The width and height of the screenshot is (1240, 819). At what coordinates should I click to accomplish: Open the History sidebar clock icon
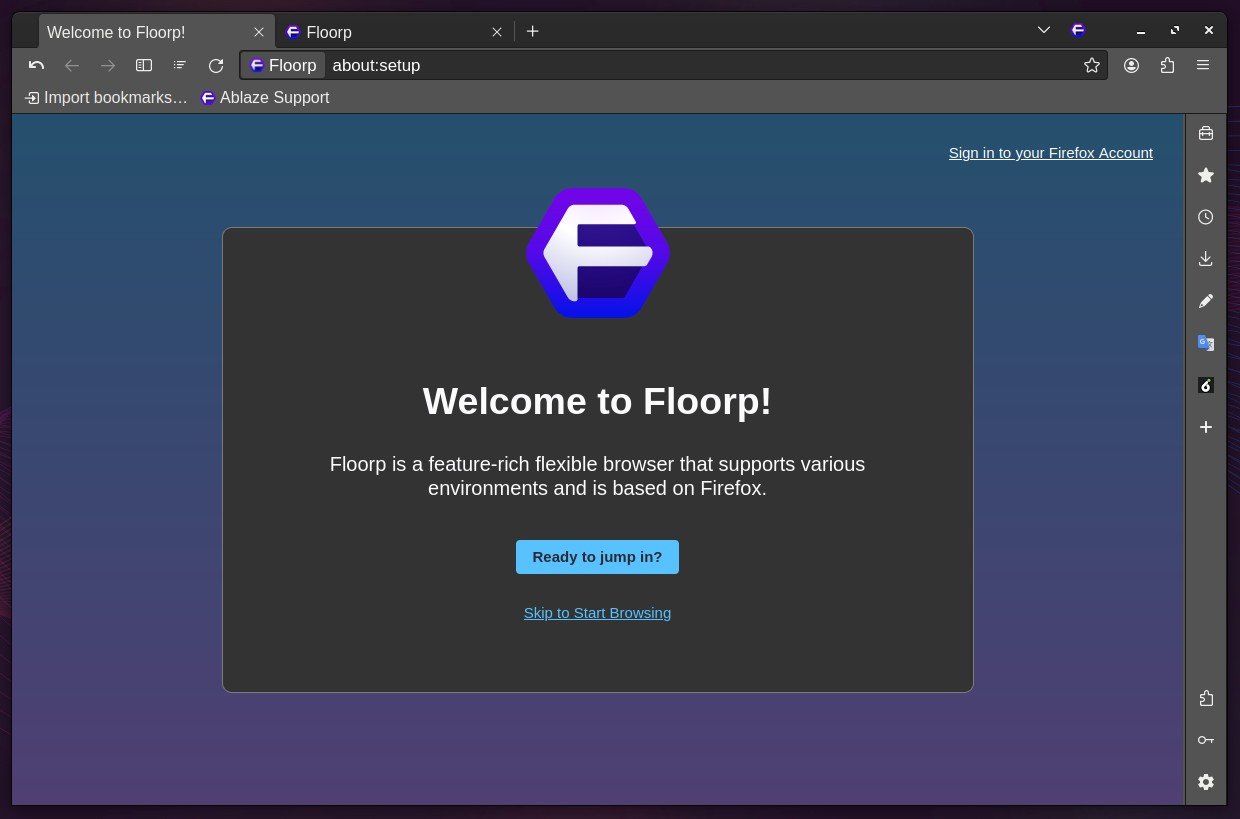coord(1205,217)
